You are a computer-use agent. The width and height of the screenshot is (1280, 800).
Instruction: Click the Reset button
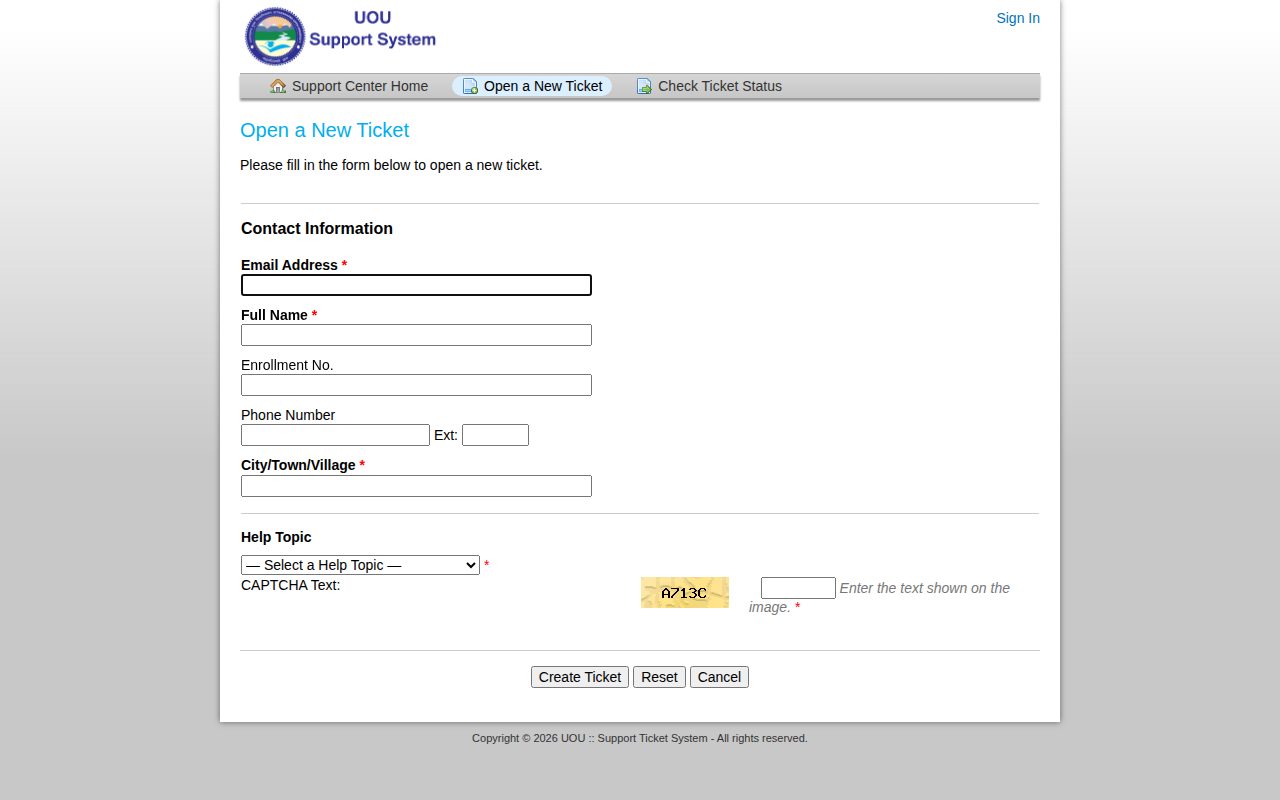click(659, 677)
